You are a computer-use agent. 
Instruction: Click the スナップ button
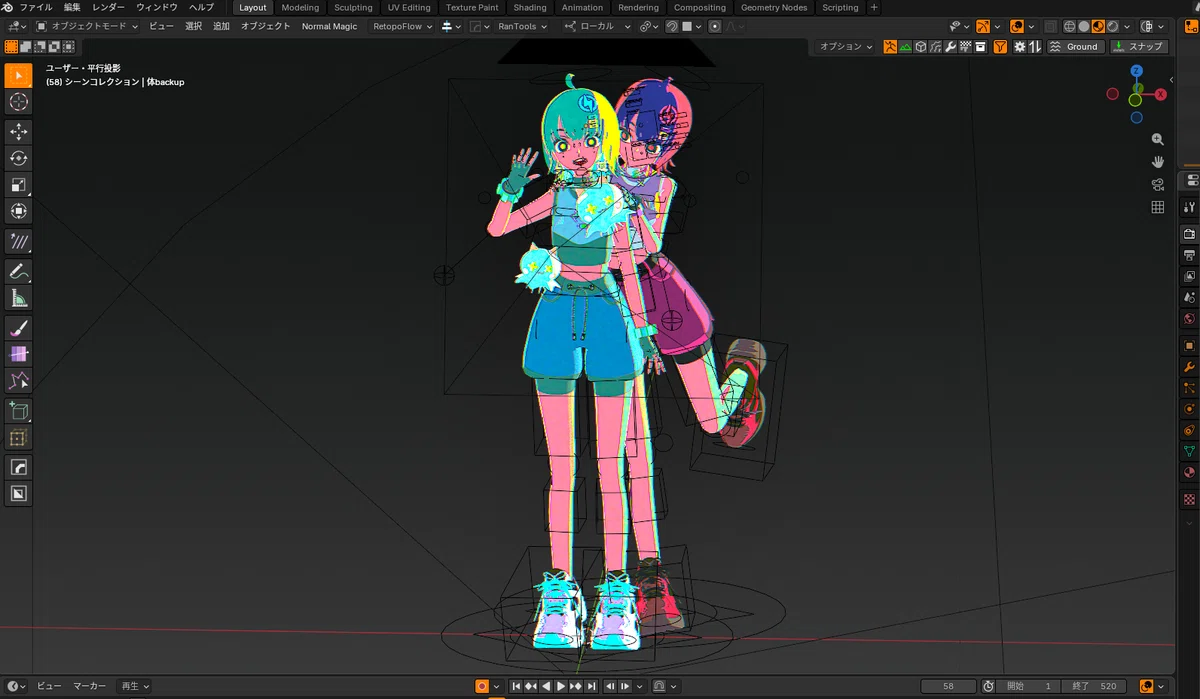point(1139,47)
